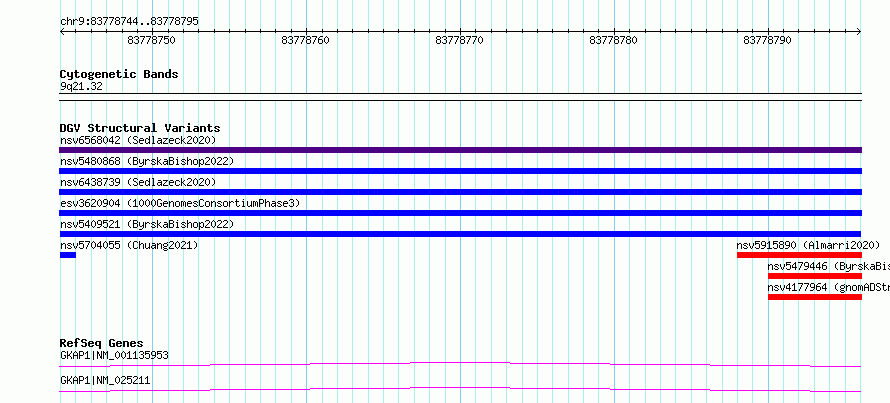
Task: Open variant nsv6568042 (Sedlazeck2020) label
Action: [138, 140]
